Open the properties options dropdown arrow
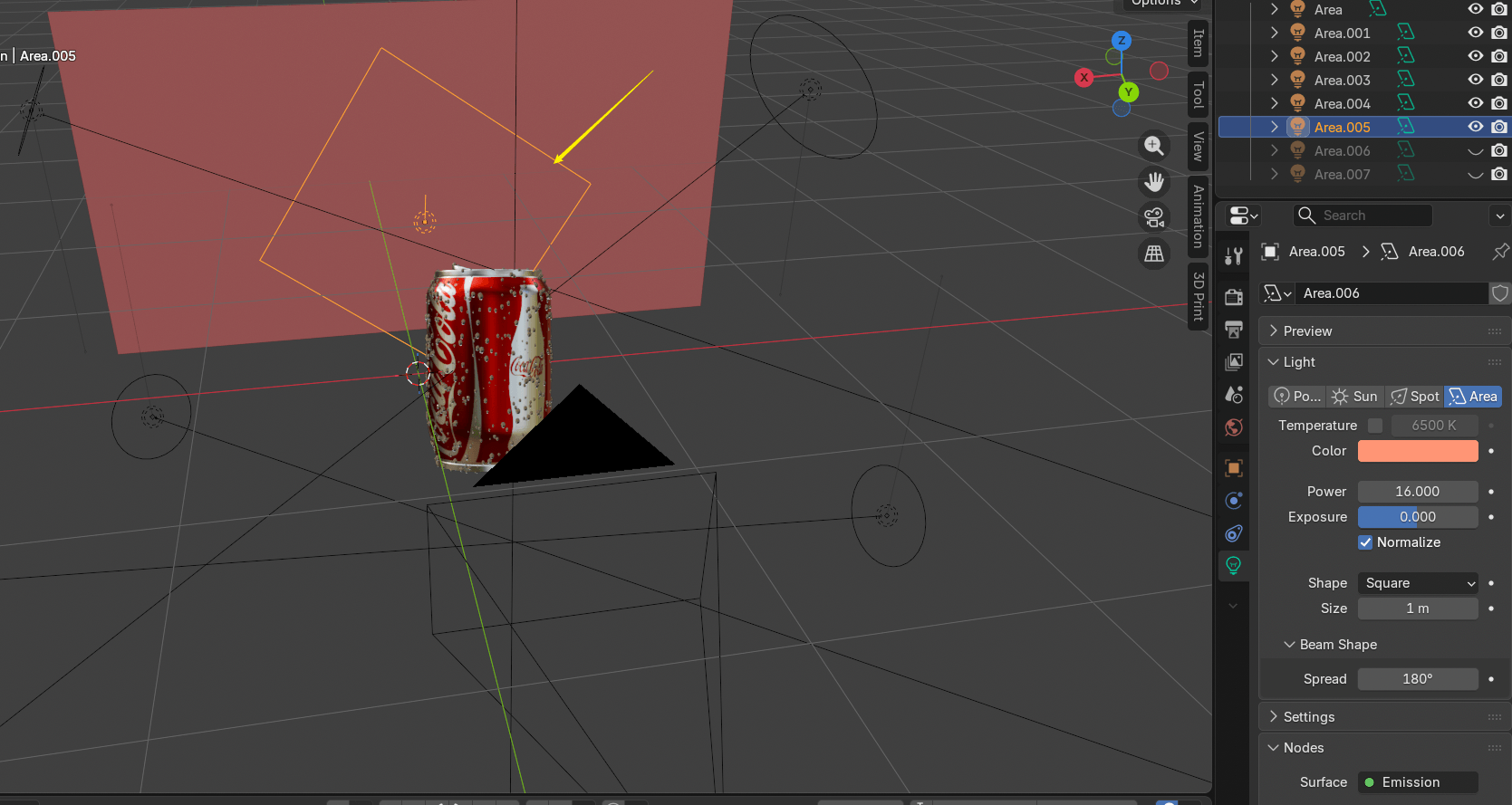 [1499, 216]
